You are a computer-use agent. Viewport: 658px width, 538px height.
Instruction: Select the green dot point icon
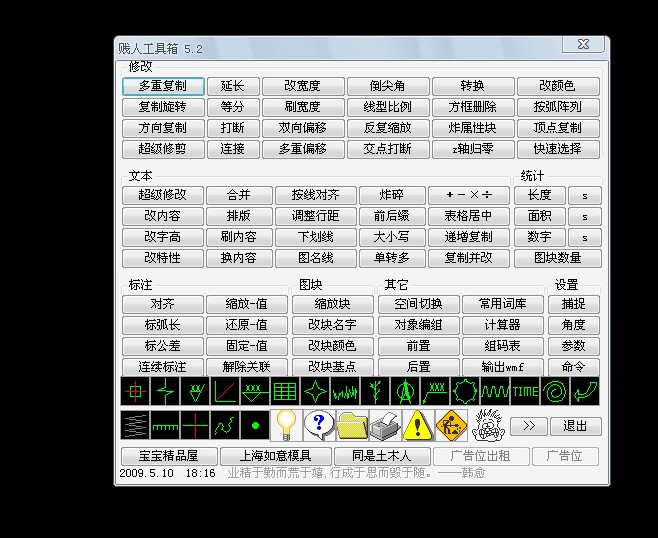255,425
